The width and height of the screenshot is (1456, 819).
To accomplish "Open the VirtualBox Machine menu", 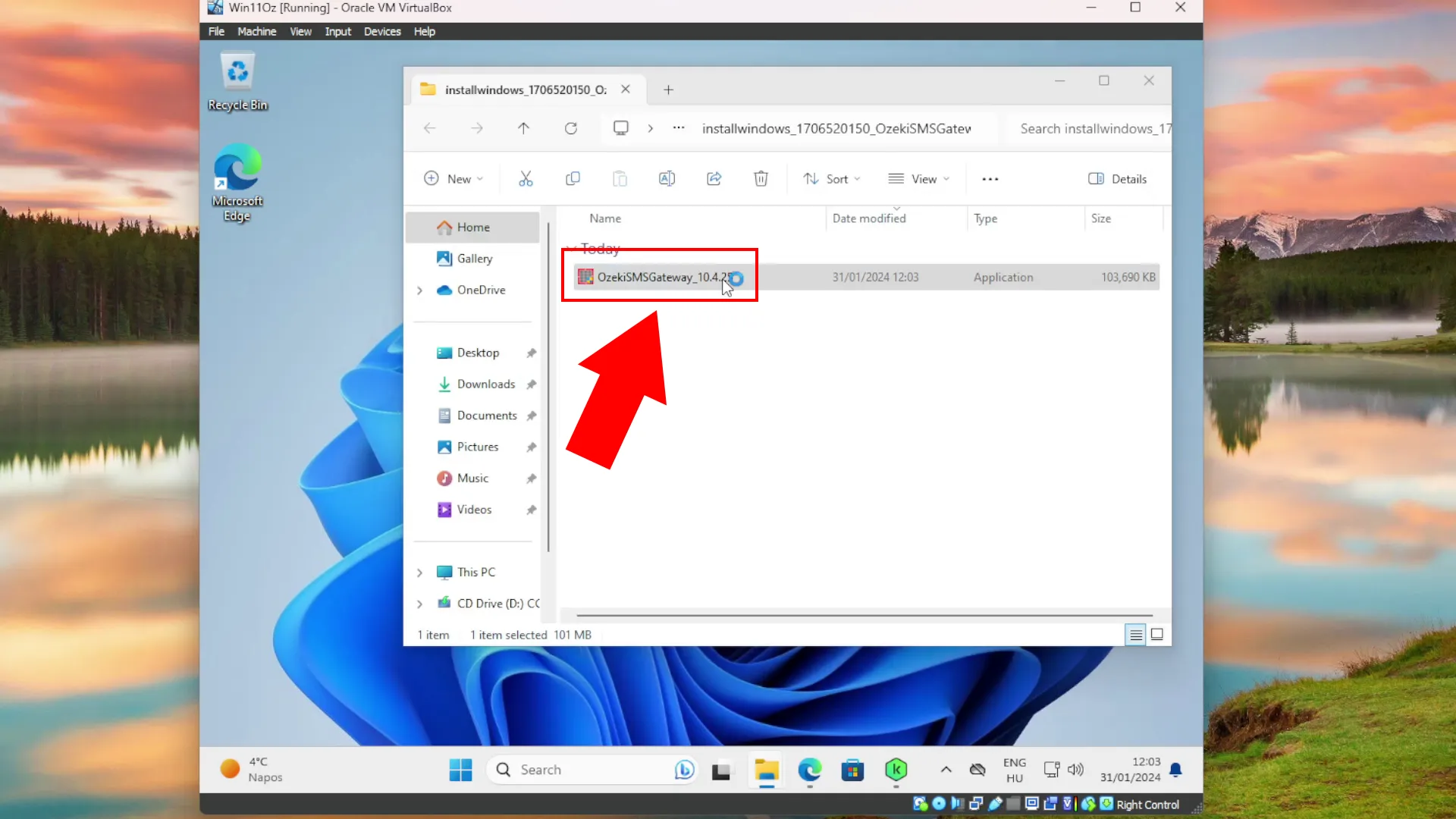I will pos(256,31).
